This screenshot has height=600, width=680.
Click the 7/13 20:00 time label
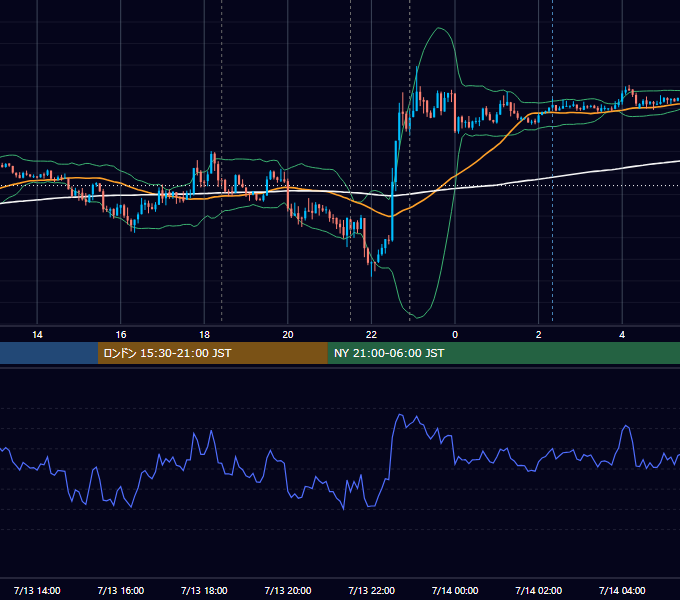pos(288,590)
